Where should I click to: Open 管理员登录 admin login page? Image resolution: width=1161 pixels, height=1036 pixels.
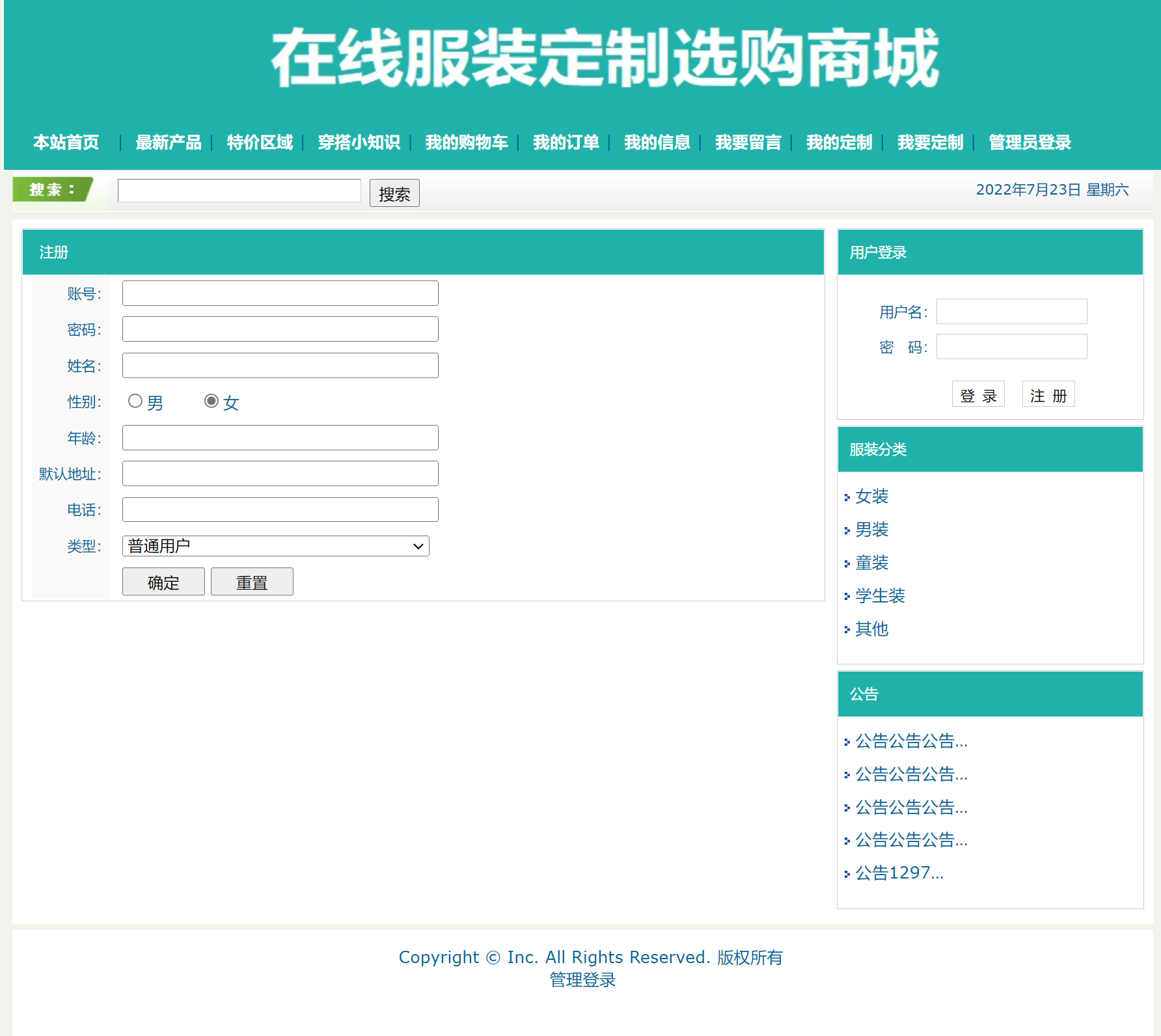1029,143
